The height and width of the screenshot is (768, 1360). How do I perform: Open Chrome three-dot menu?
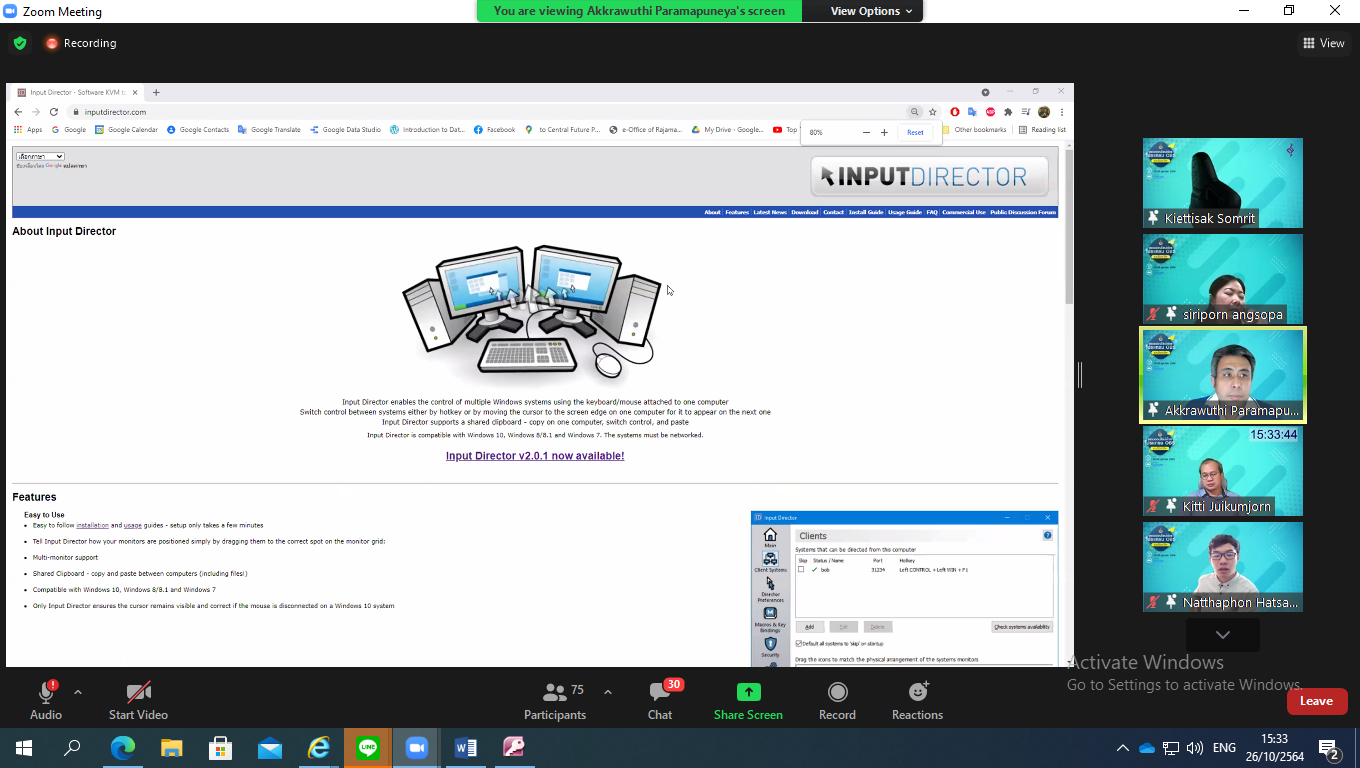(x=1062, y=112)
